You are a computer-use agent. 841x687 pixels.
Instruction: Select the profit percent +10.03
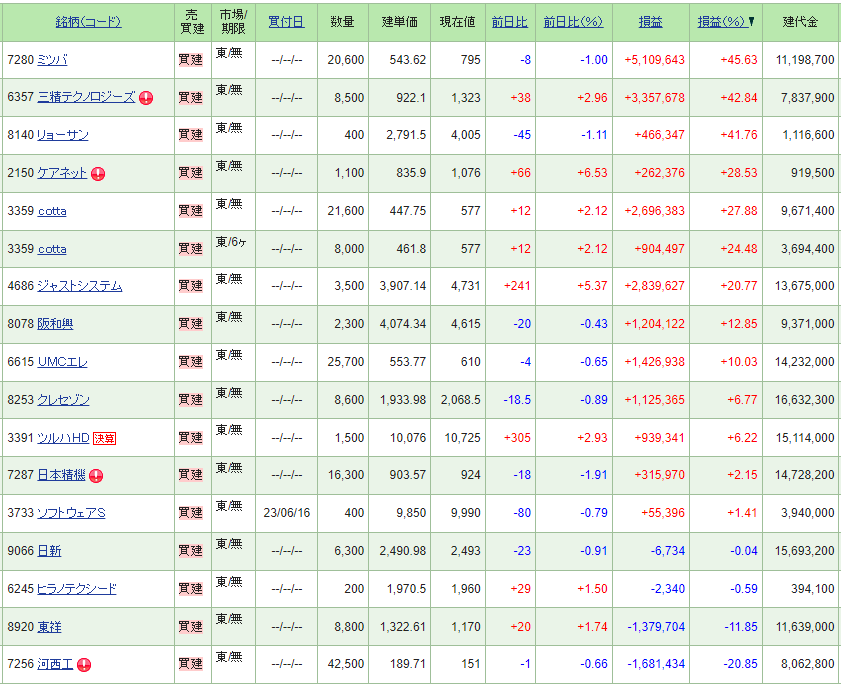739,362
